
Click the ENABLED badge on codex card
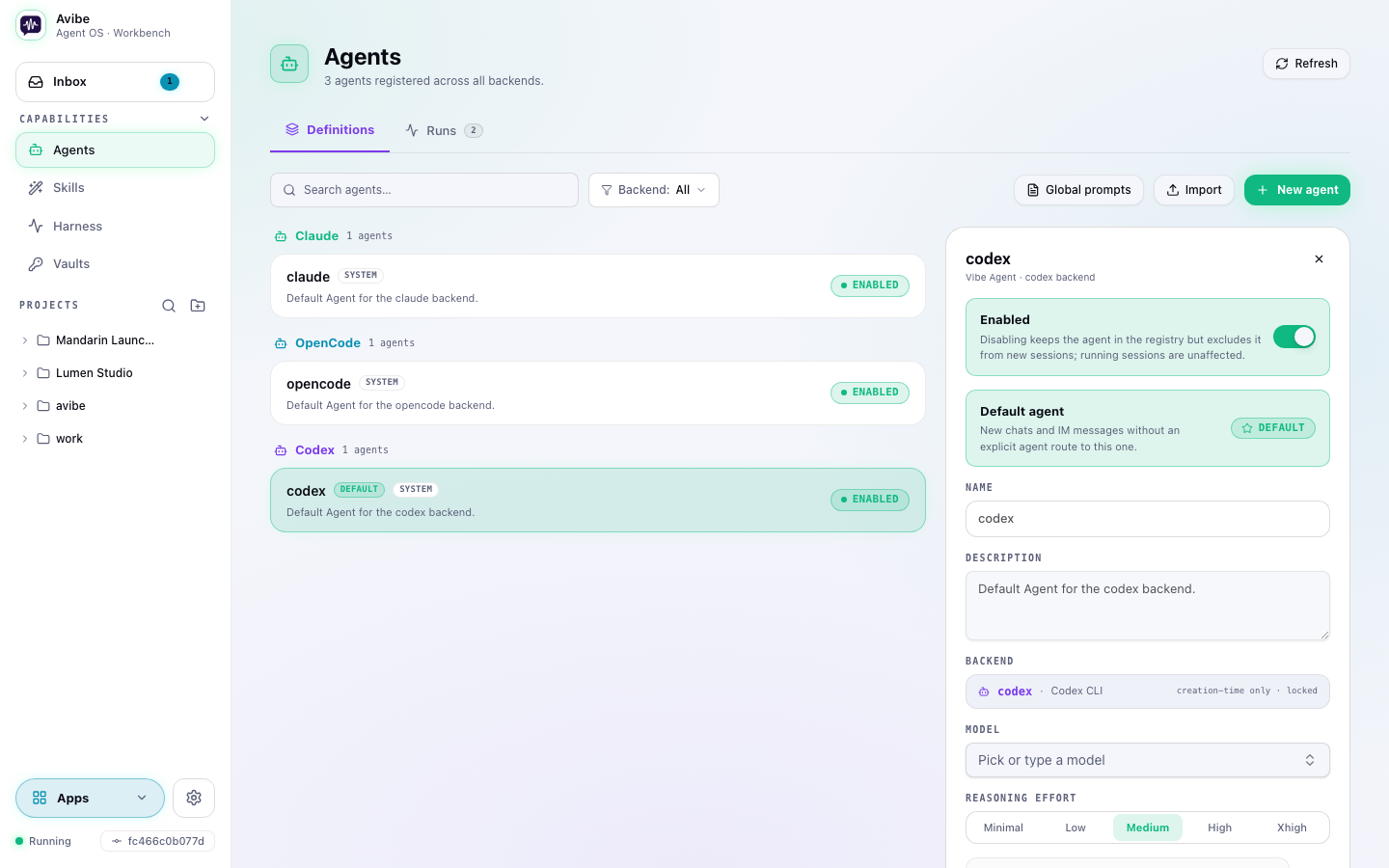pyautogui.click(x=870, y=500)
